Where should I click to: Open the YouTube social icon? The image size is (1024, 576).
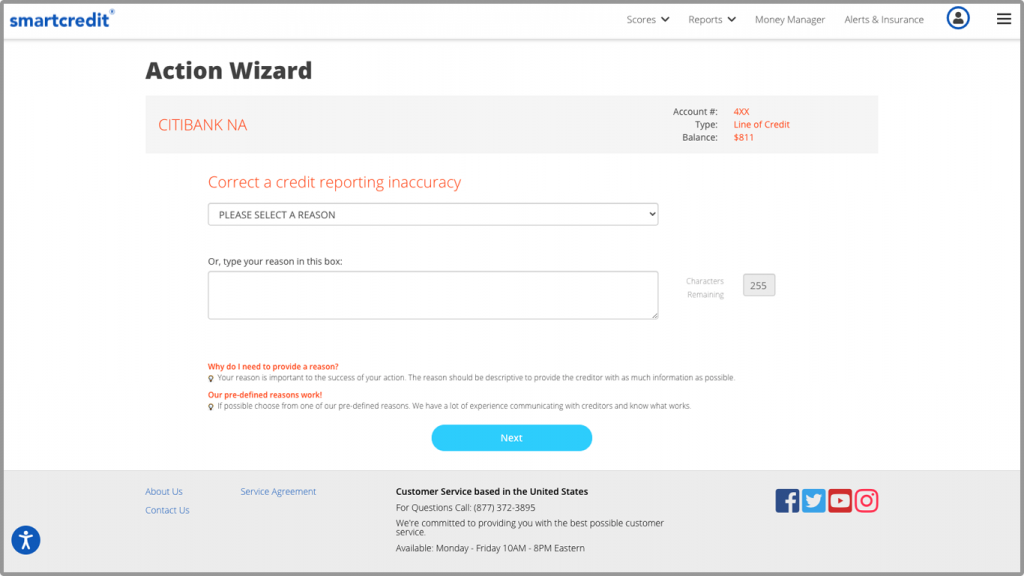tap(840, 501)
